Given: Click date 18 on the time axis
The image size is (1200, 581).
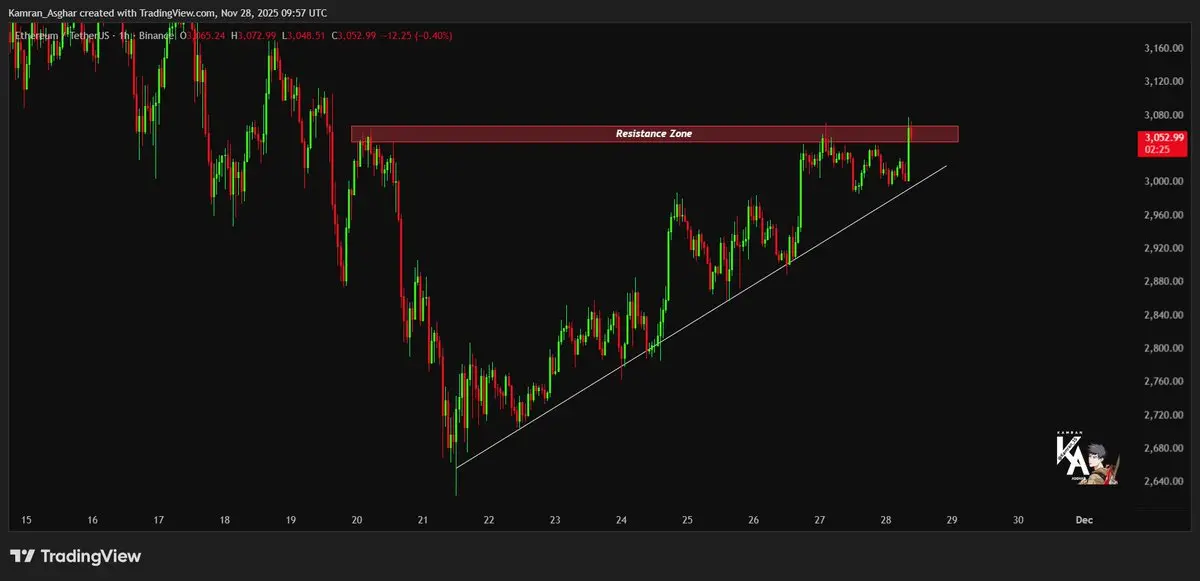Looking at the screenshot, I should 224,520.
